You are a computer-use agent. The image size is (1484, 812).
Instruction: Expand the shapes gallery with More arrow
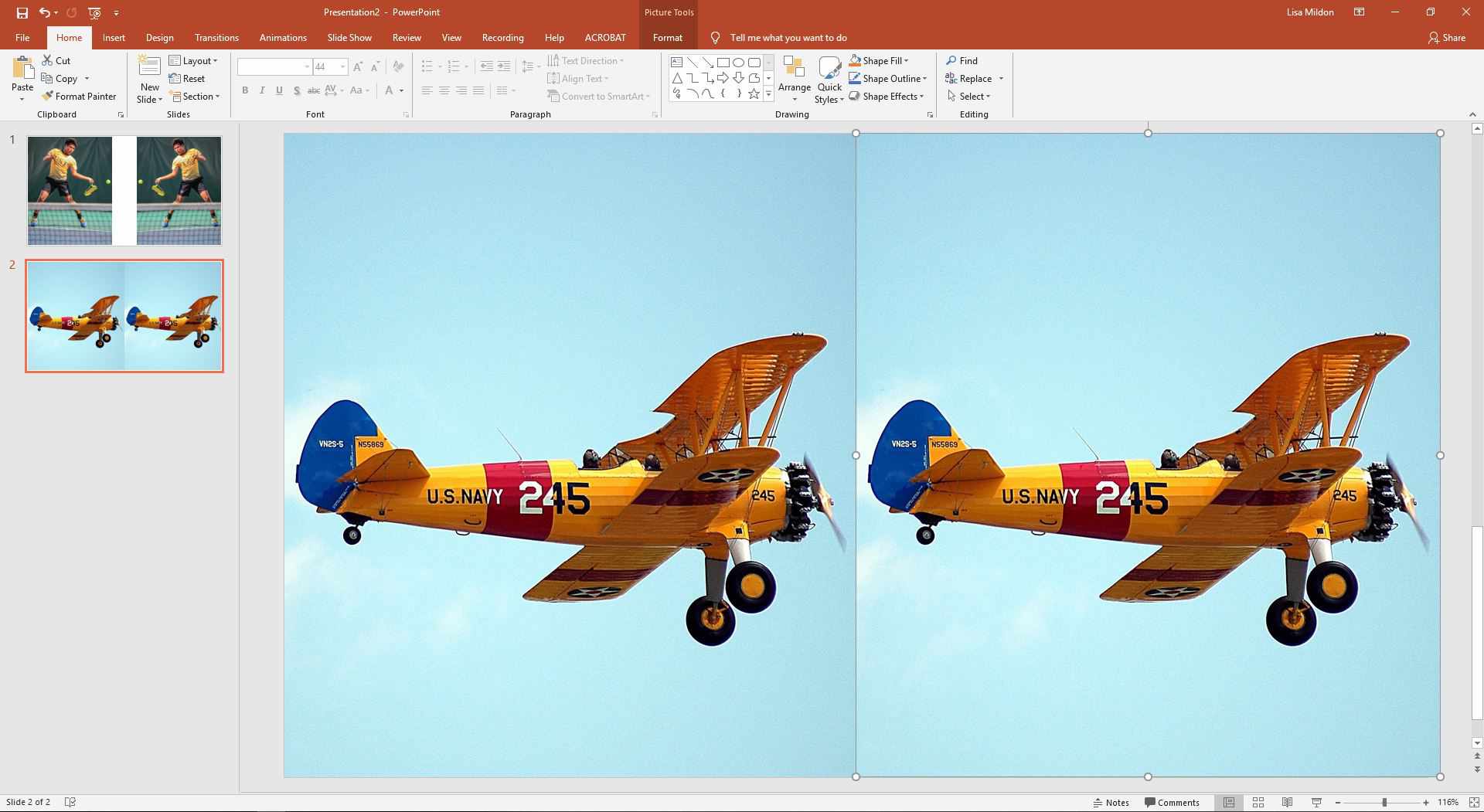click(x=768, y=94)
